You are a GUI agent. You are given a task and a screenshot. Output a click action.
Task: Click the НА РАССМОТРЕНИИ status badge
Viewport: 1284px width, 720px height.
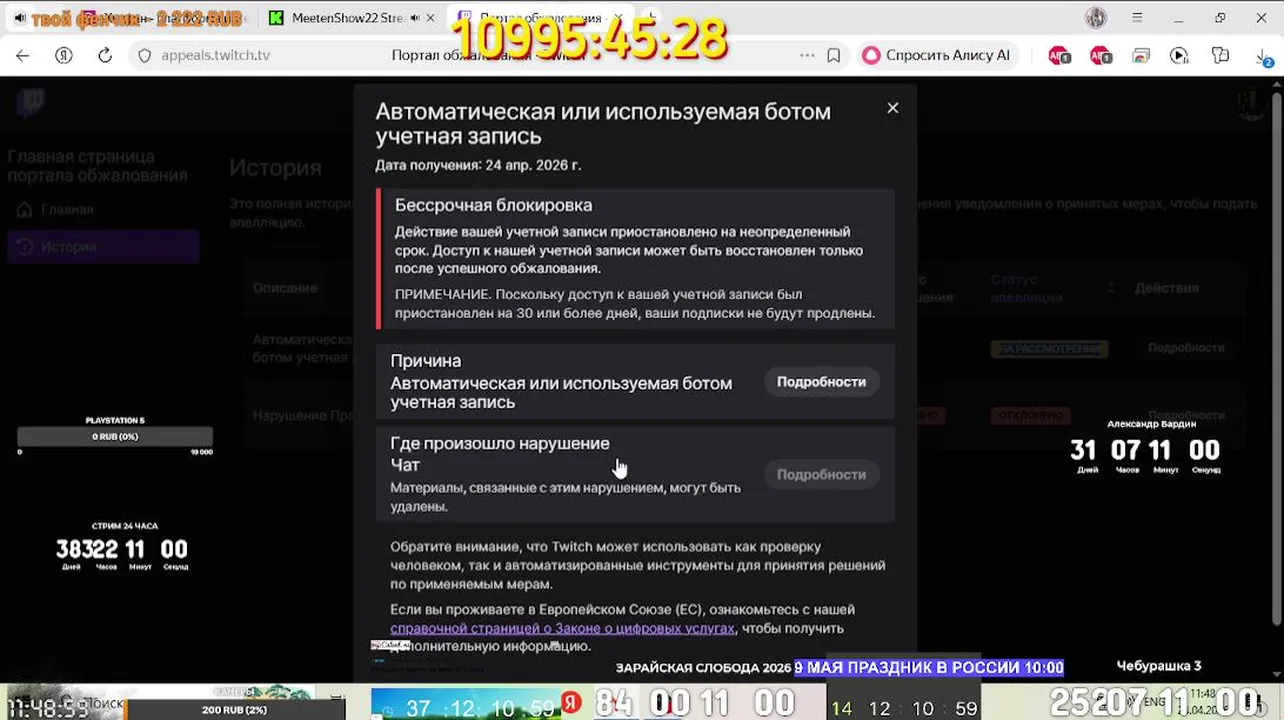click(1048, 348)
